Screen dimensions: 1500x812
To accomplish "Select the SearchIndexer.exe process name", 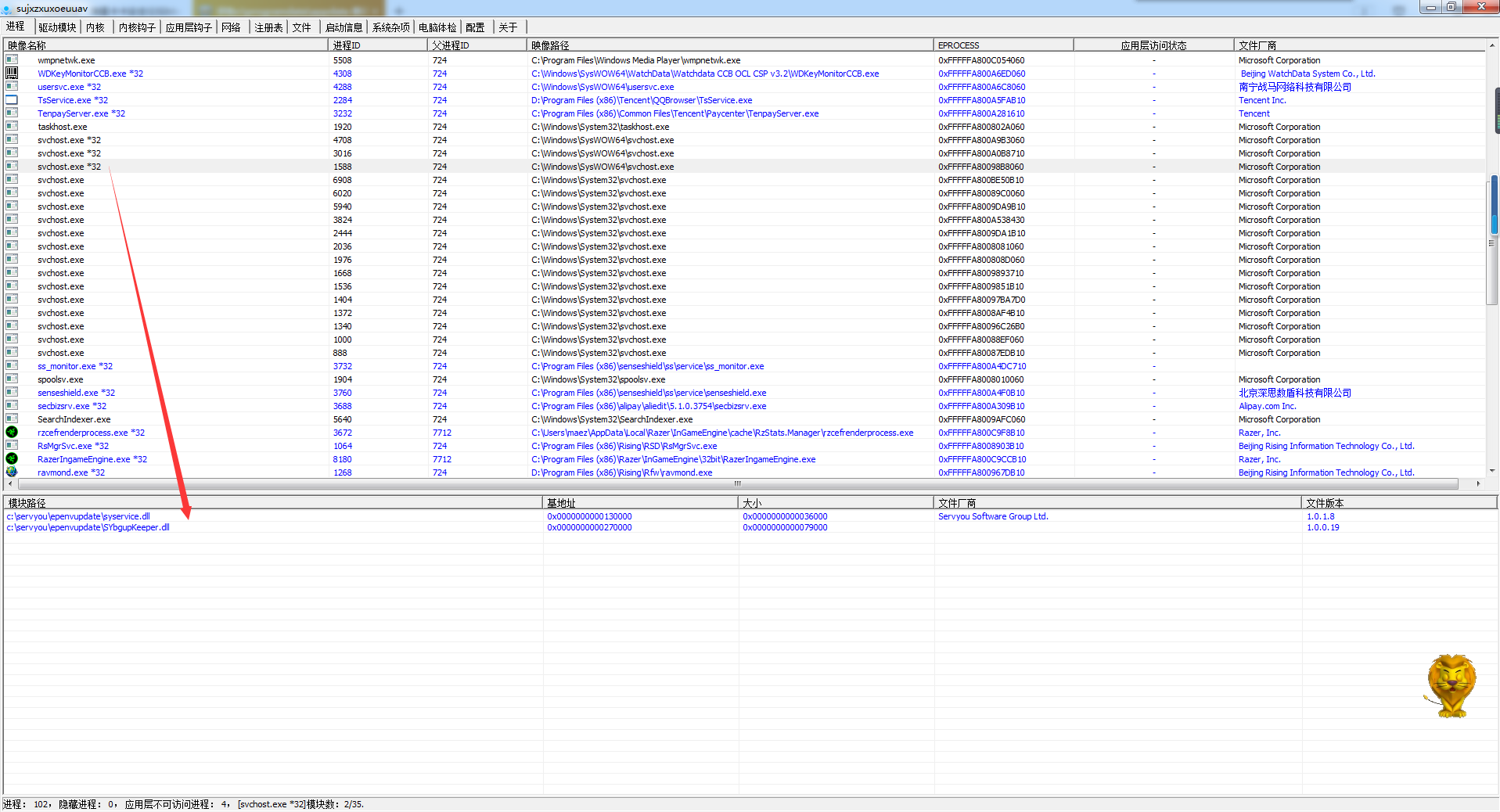I will (74, 419).
